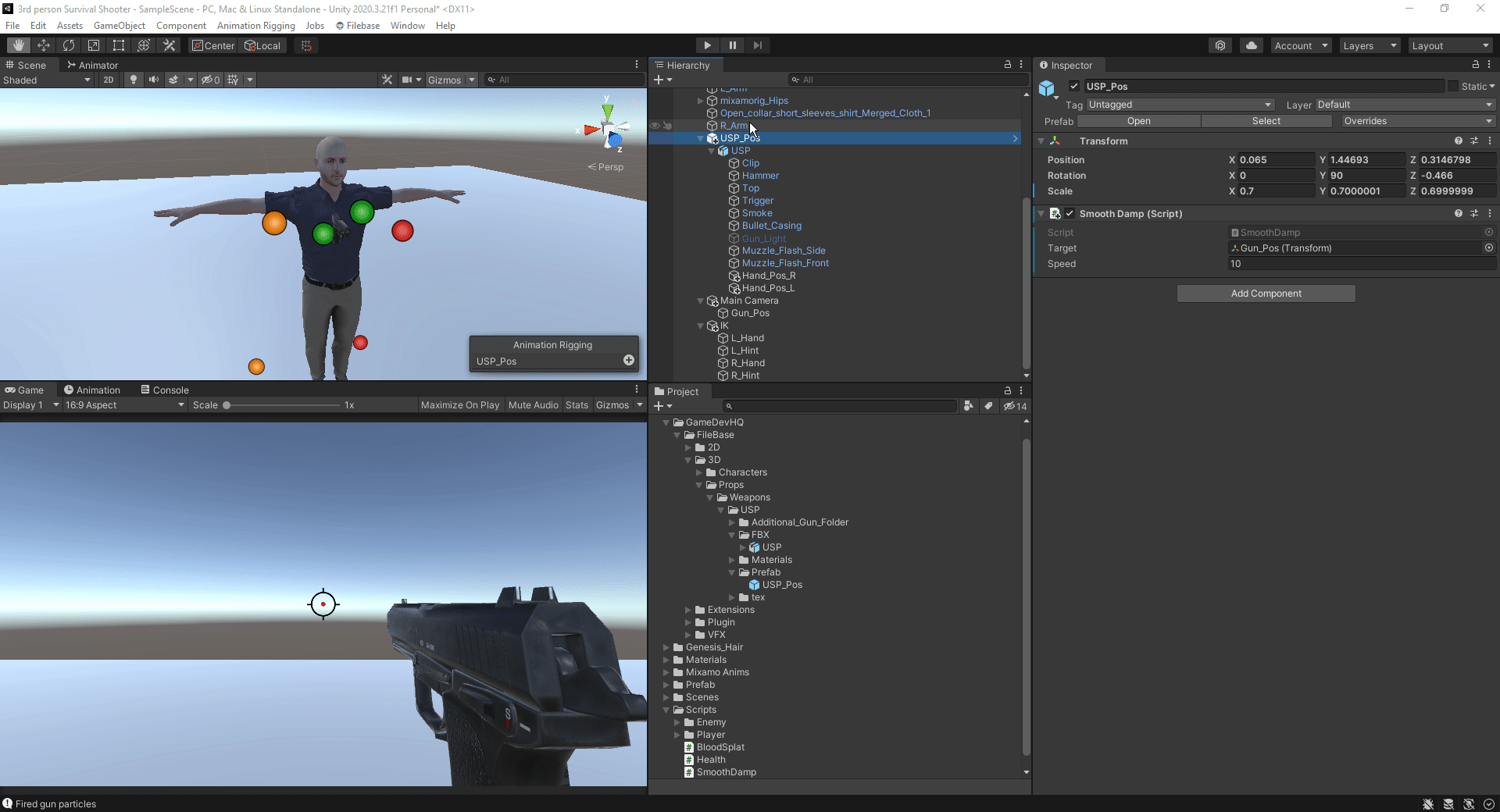The width and height of the screenshot is (1500, 812).
Task: Click the Project create plus button
Action: 659,406
